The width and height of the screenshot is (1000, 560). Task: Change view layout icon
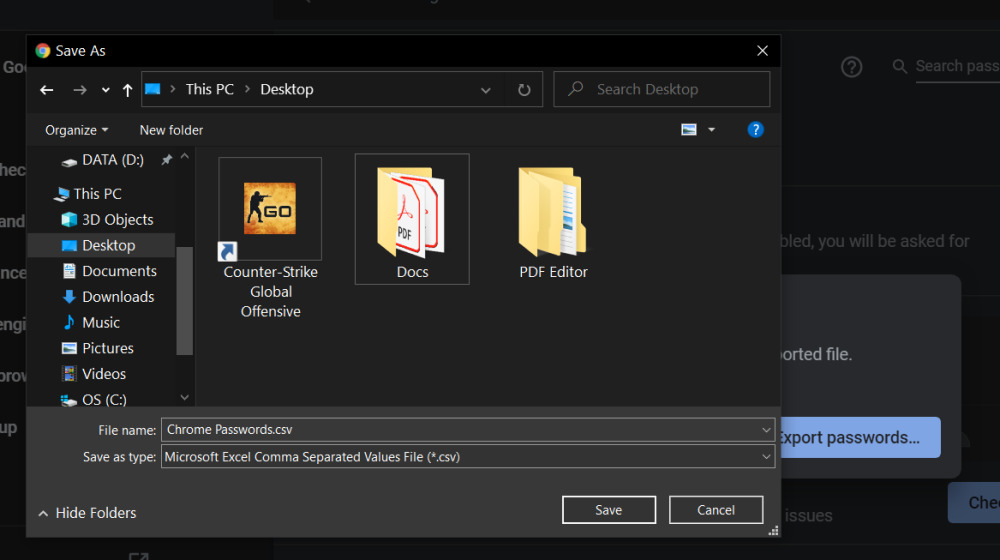pyautogui.click(x=689, y=130)
